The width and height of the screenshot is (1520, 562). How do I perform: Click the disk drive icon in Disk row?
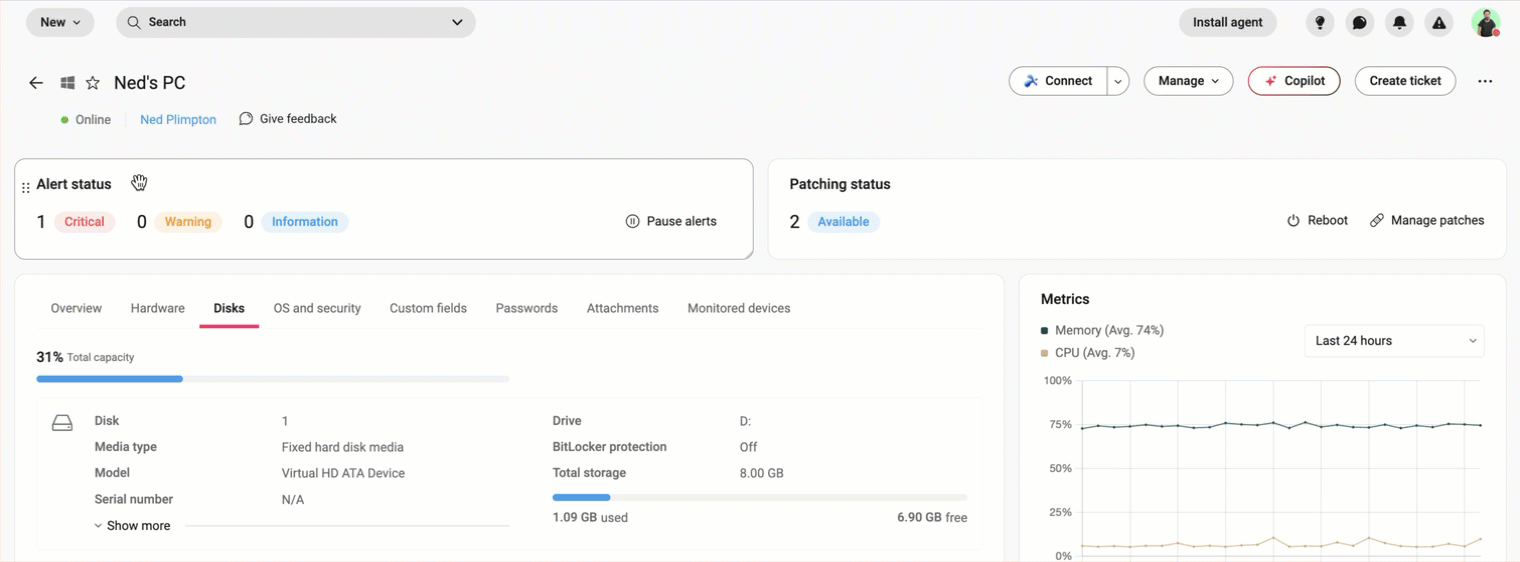pos(62,423)
